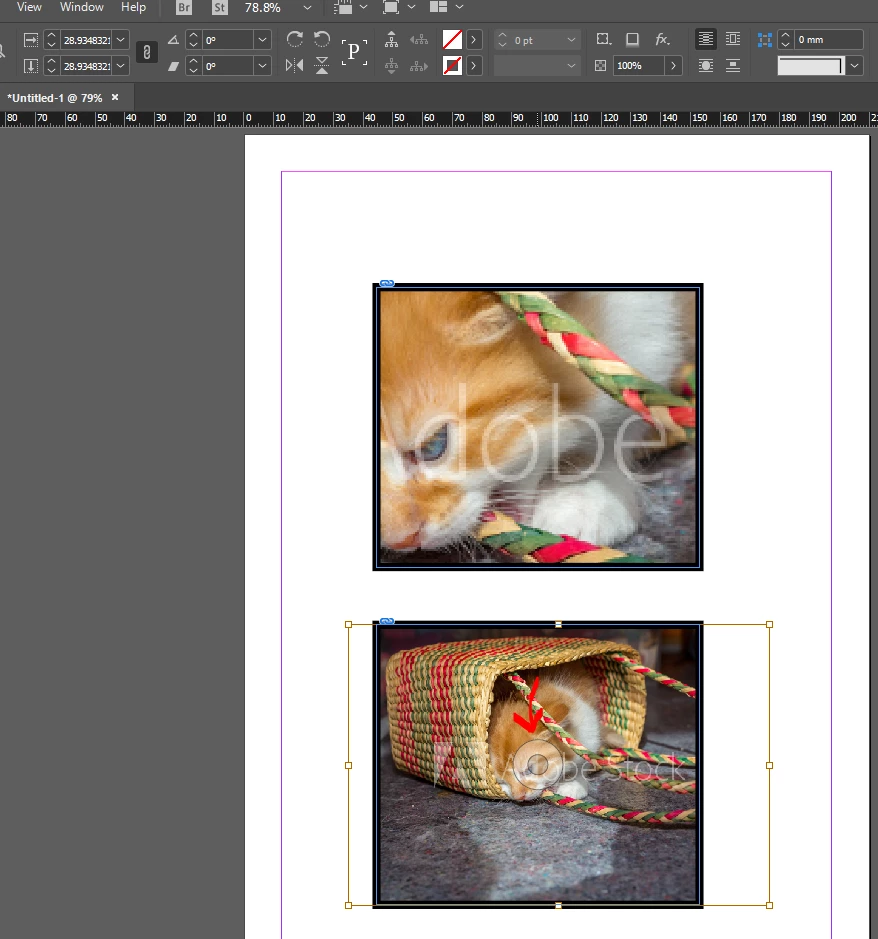Screen dimensions: 878x939
Task: Step the bottom scale field value
Action: [x=52, y=66]
